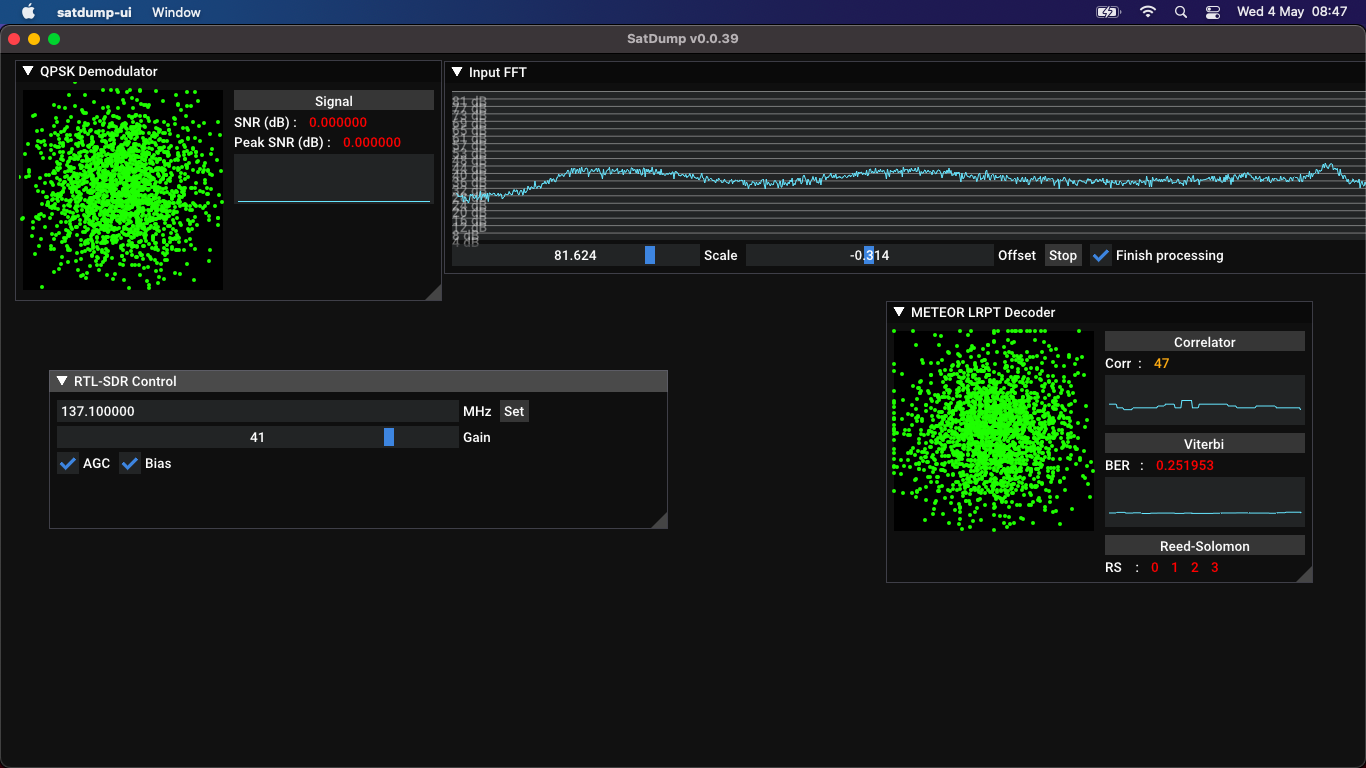The image size is (1366, 768).
Task: Adjust the FFT Scale slider handle
Action: tap(650, 255)
